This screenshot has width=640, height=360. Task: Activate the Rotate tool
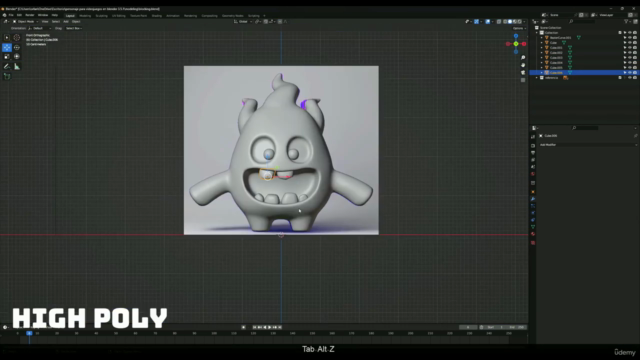pyautogui.click(x=17, y=47)
